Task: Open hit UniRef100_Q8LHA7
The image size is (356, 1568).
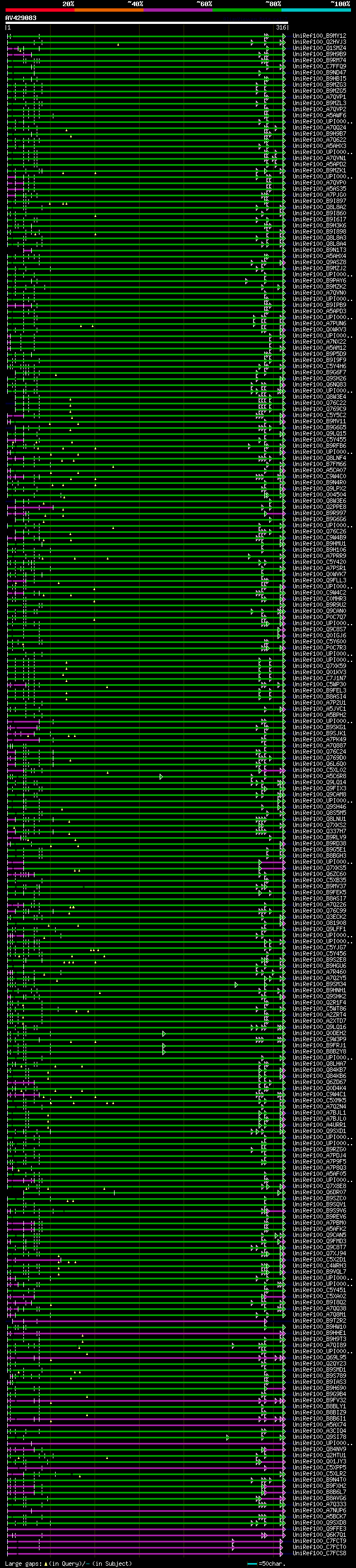Action: point(319,1064)
